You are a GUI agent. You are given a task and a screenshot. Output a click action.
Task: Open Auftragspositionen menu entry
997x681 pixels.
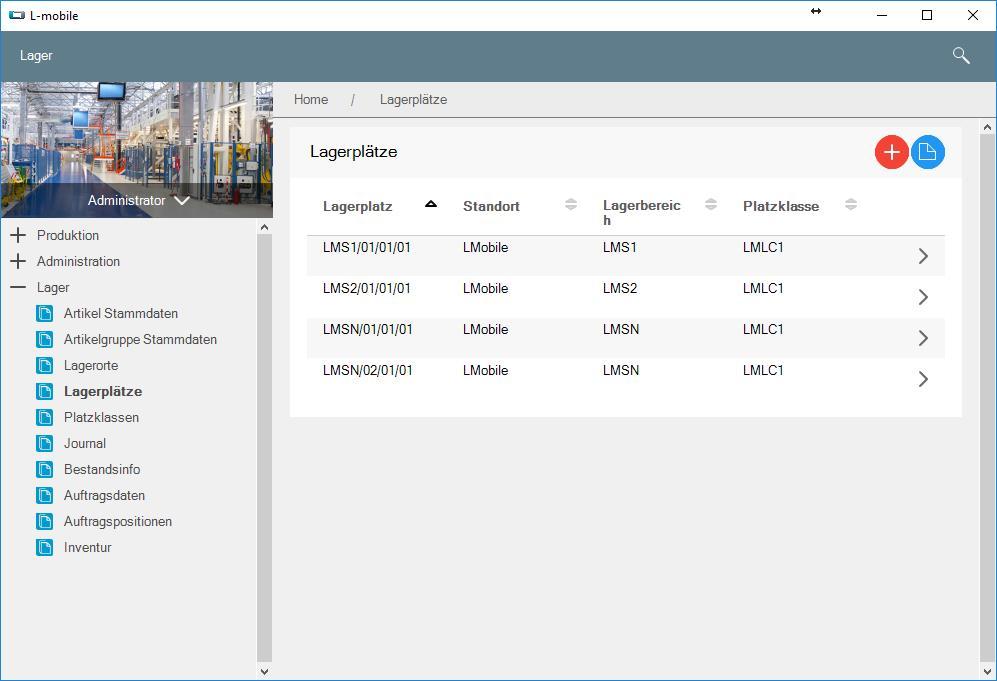pyautogui.click(x=118, y=522)
